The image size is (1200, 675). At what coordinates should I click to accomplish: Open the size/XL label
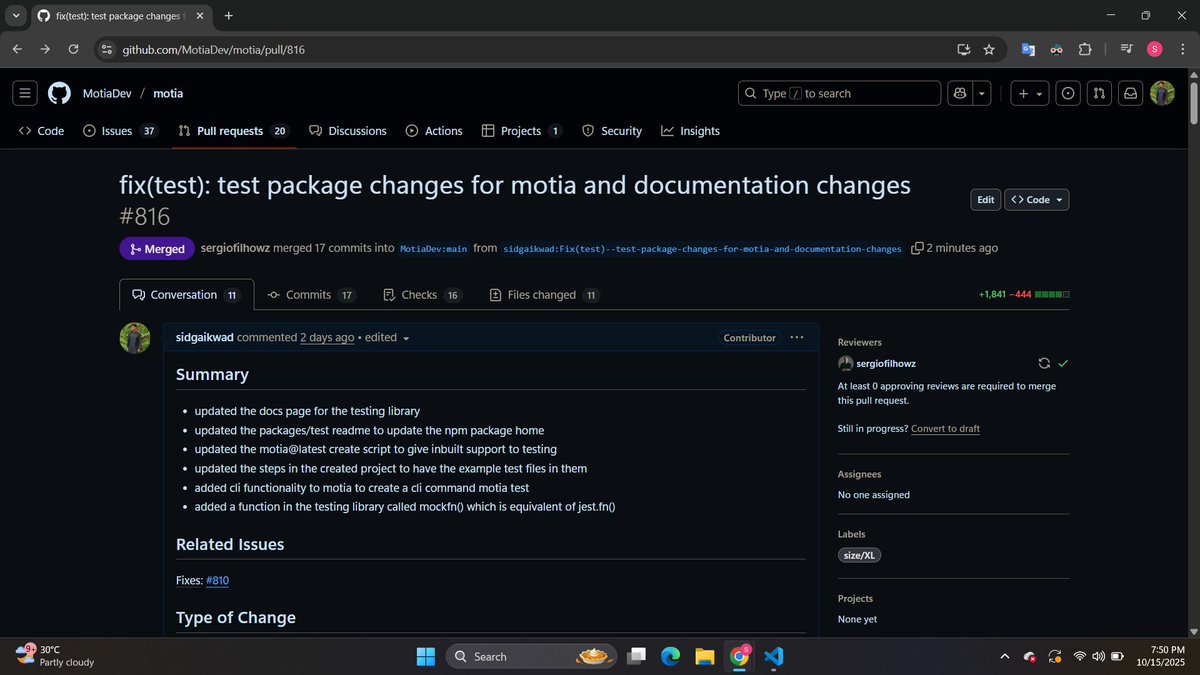[860, 555]
